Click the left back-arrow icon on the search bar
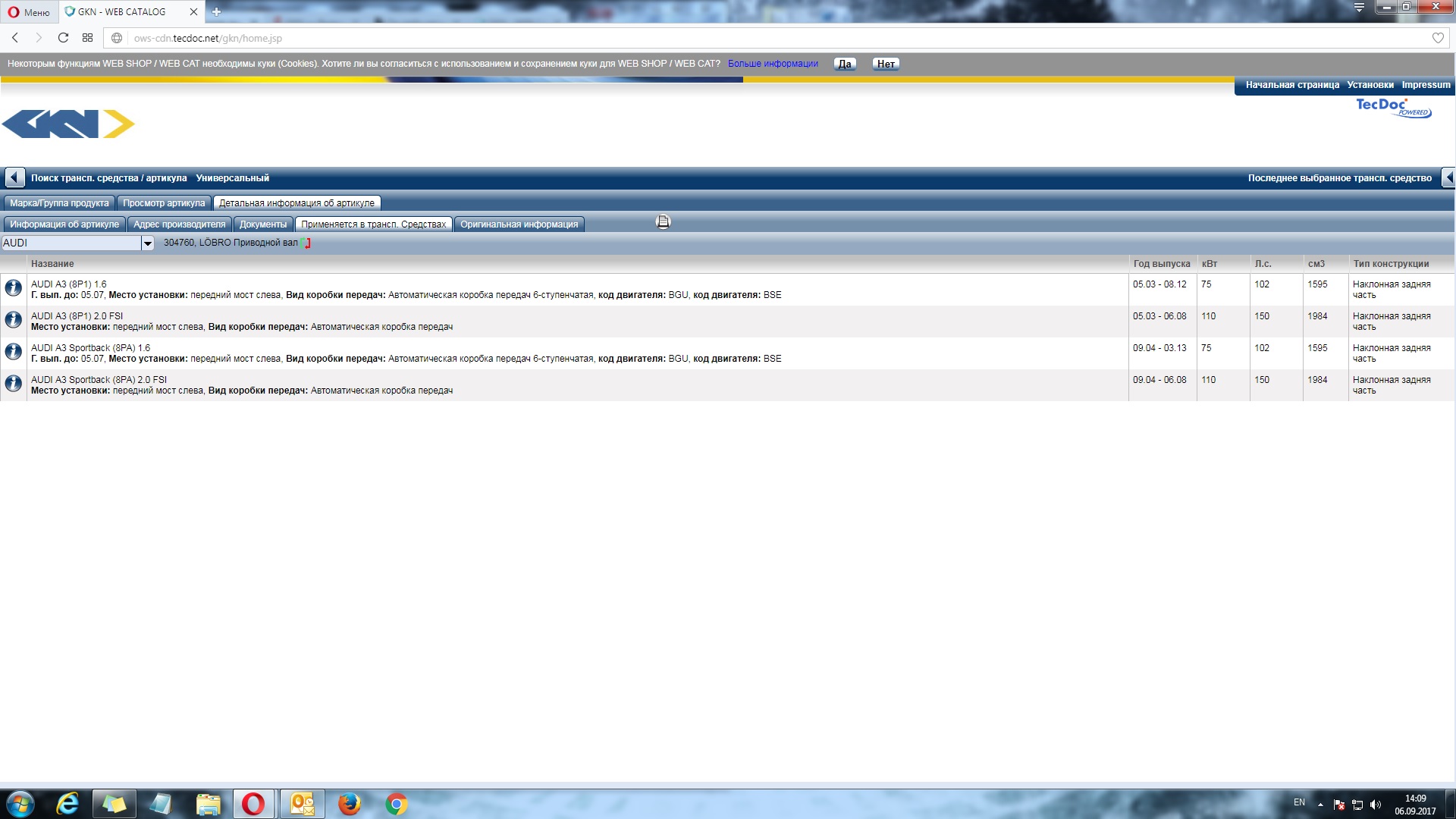 (14, 177)
